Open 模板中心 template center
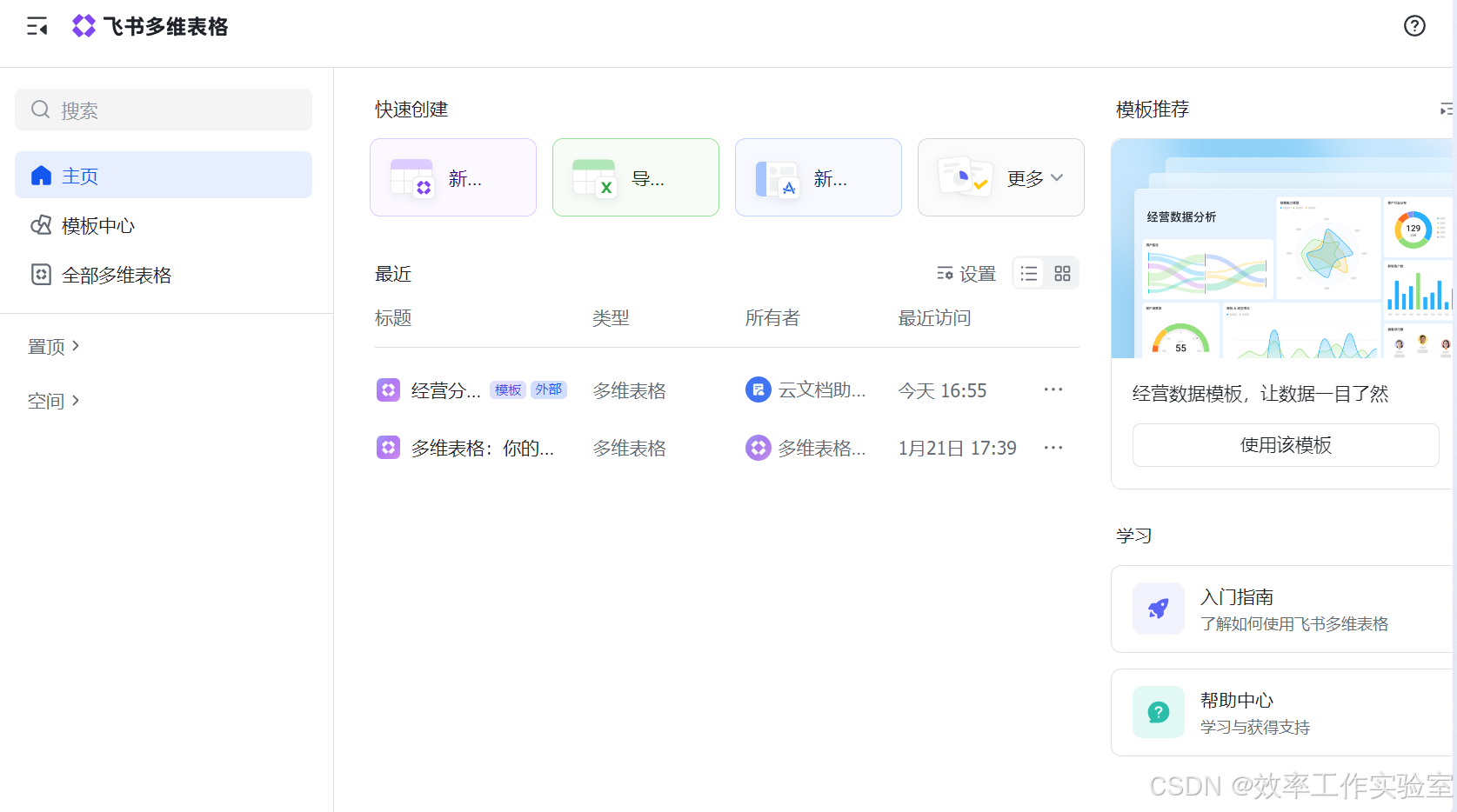 [x=164, y=226]
